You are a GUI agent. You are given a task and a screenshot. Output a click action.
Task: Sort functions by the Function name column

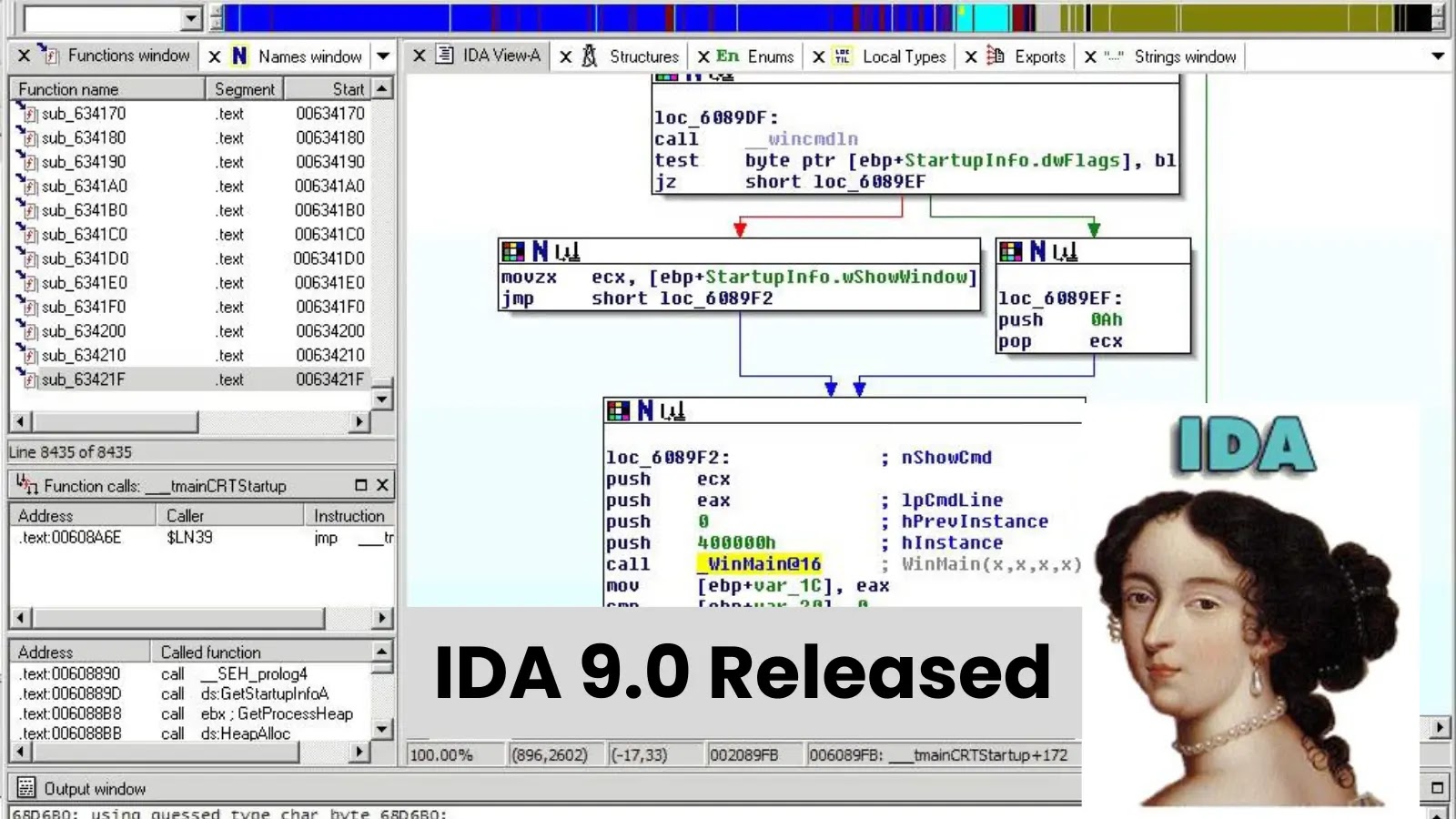point(107,89)
